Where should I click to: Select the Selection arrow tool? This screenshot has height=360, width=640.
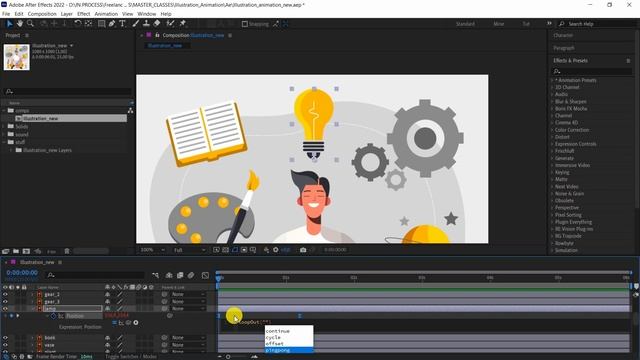click(x=9, y=24)
